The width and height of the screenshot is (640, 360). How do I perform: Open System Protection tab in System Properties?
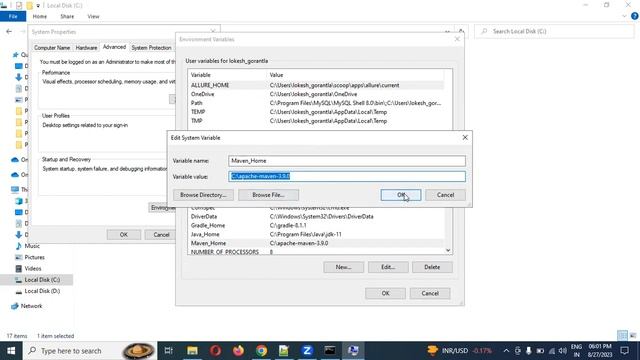coord(151,48)
